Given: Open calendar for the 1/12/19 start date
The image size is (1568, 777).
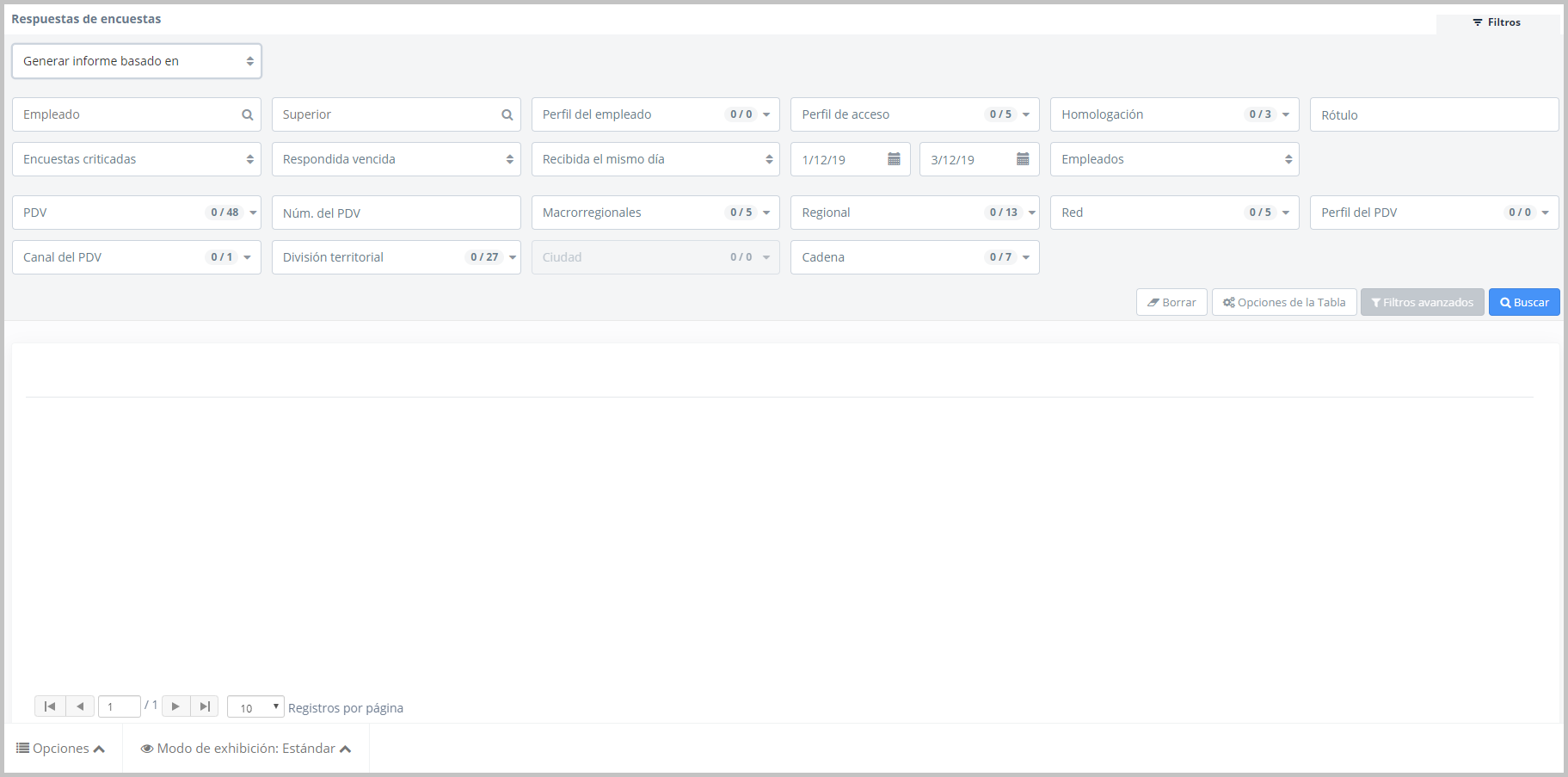Looking at the screenshot, I should coord(894,159).
